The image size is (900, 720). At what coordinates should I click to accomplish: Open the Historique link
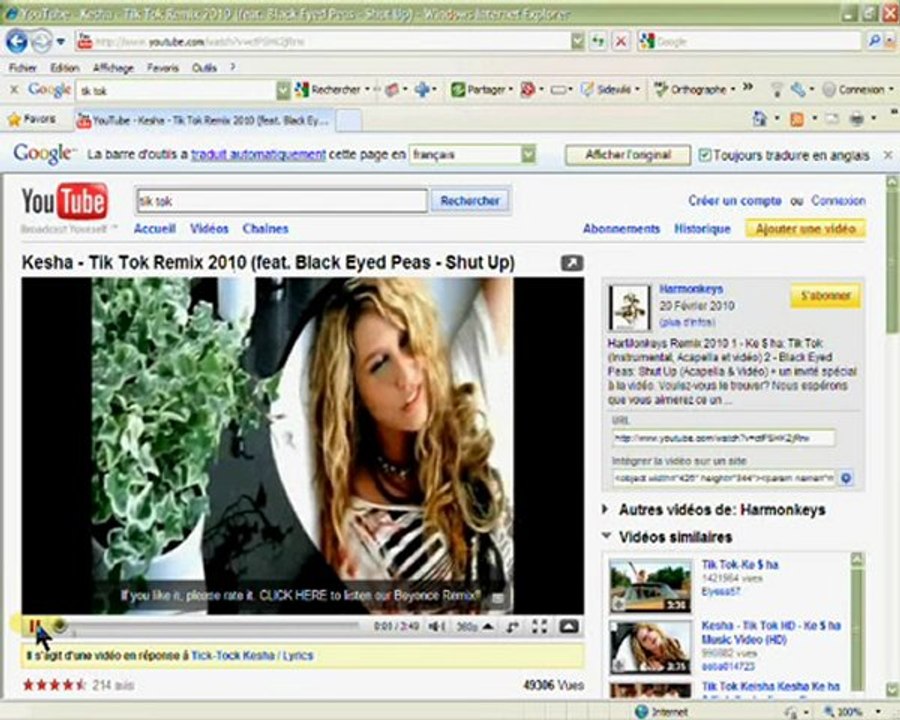[x=702, y=229]
